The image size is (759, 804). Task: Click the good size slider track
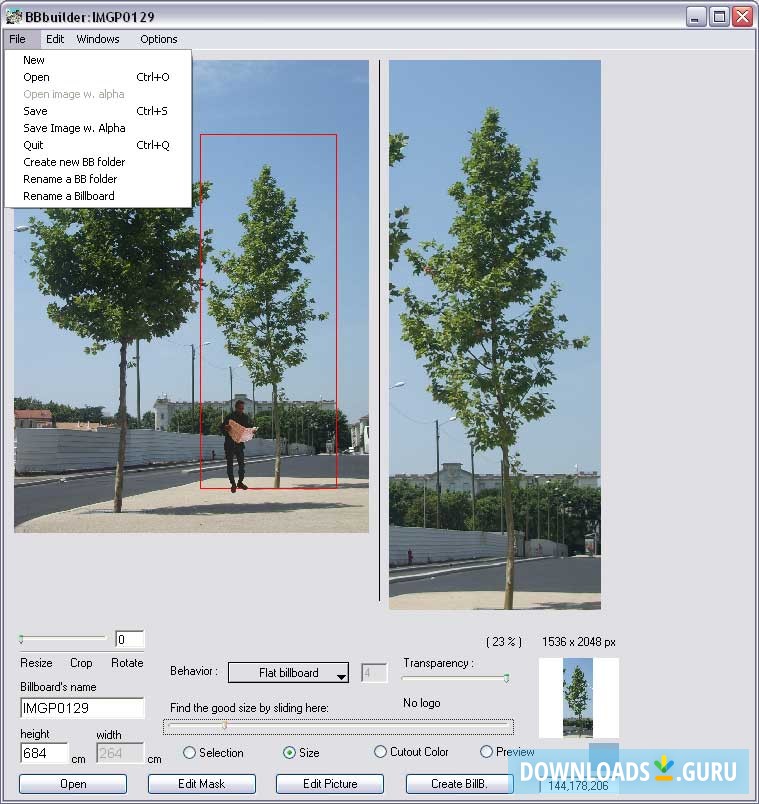(x=338, y=726)
